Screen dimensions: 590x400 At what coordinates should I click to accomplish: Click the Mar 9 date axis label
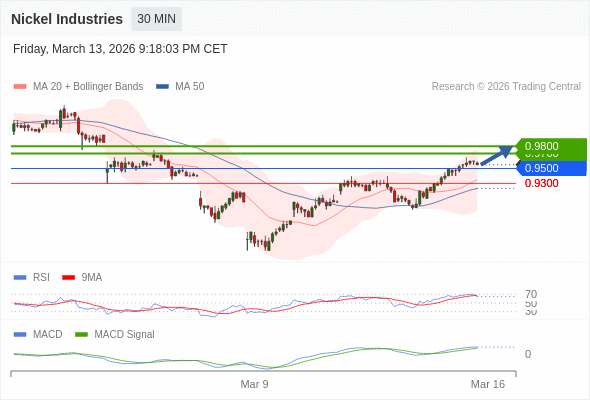254,384
